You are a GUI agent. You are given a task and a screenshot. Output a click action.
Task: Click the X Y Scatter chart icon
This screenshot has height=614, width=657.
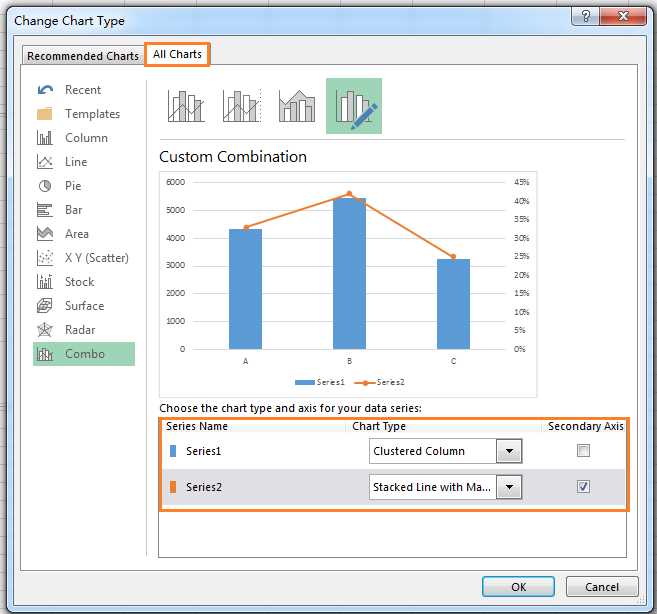coord(45,258)
